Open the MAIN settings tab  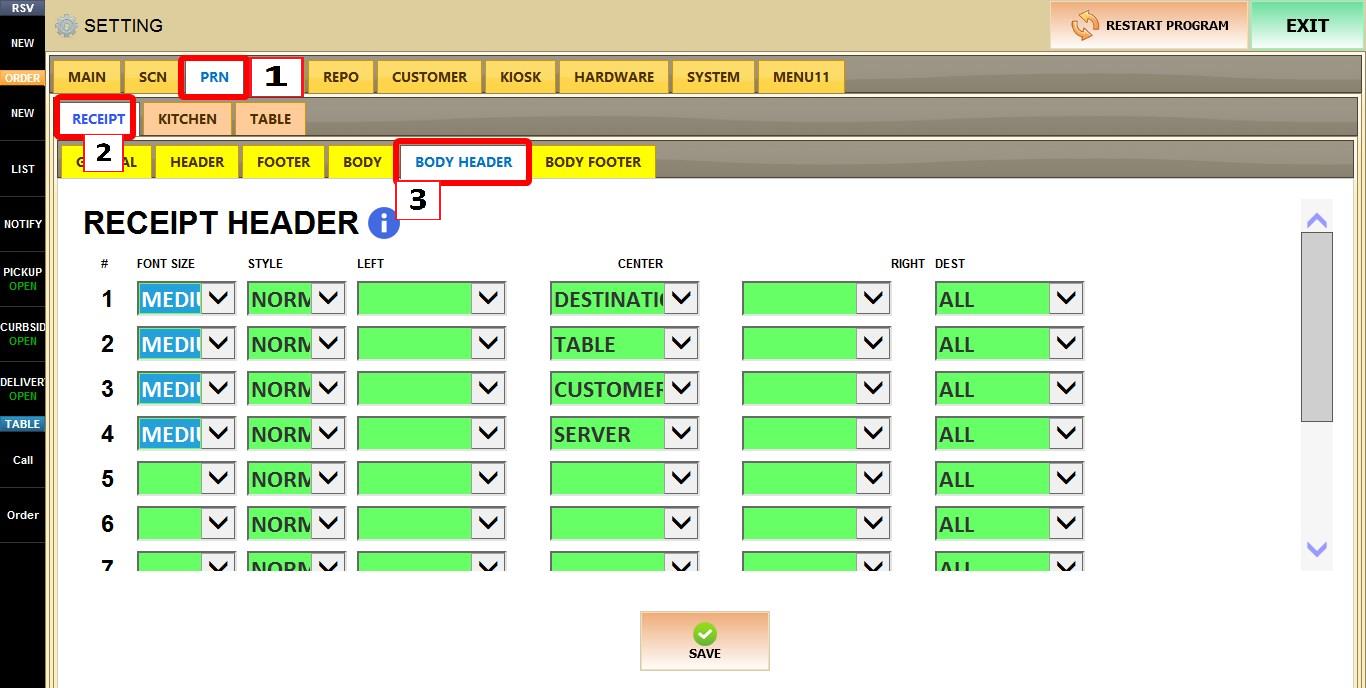(x=87, y=77)
